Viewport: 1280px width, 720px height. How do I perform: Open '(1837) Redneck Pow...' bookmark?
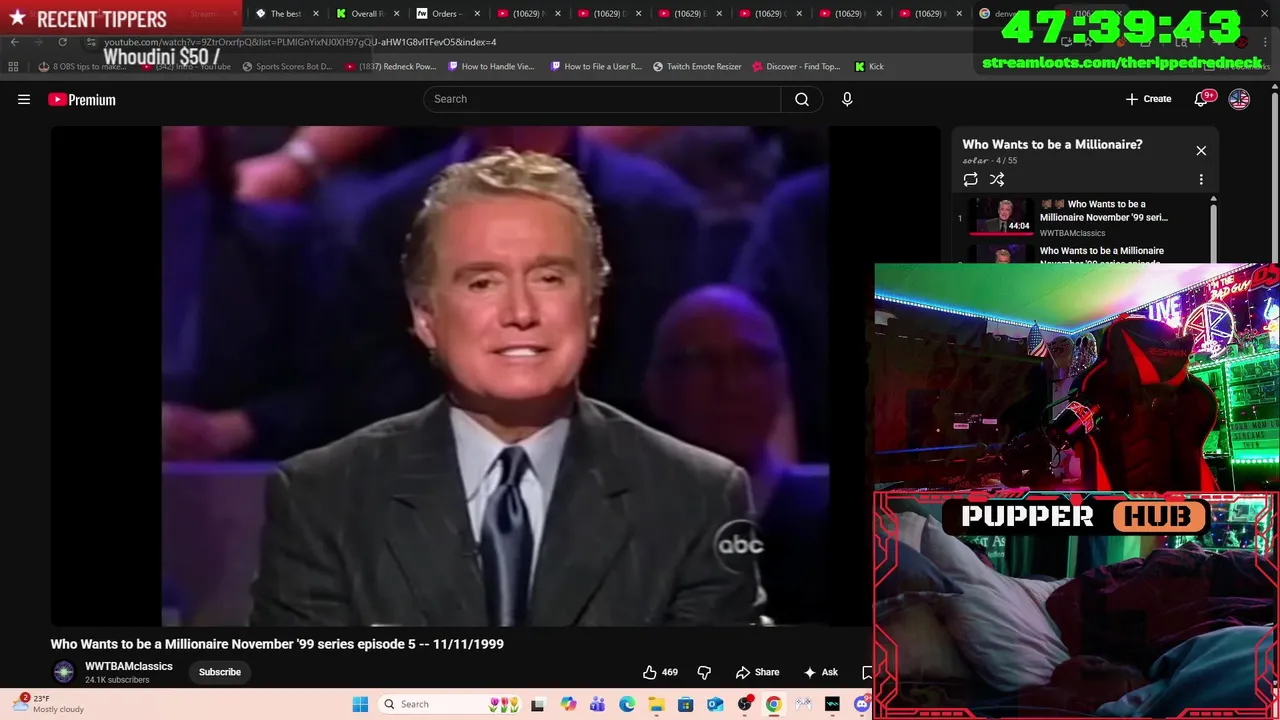391,67
